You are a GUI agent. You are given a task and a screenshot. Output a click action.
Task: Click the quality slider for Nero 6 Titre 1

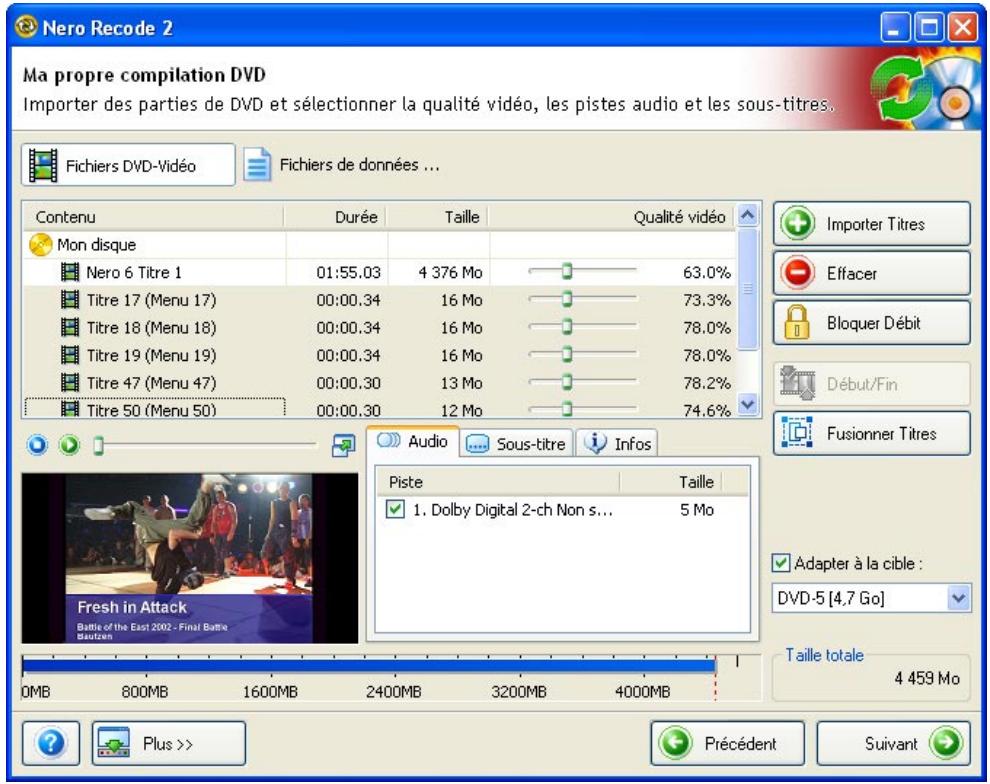tap(583, 271)
